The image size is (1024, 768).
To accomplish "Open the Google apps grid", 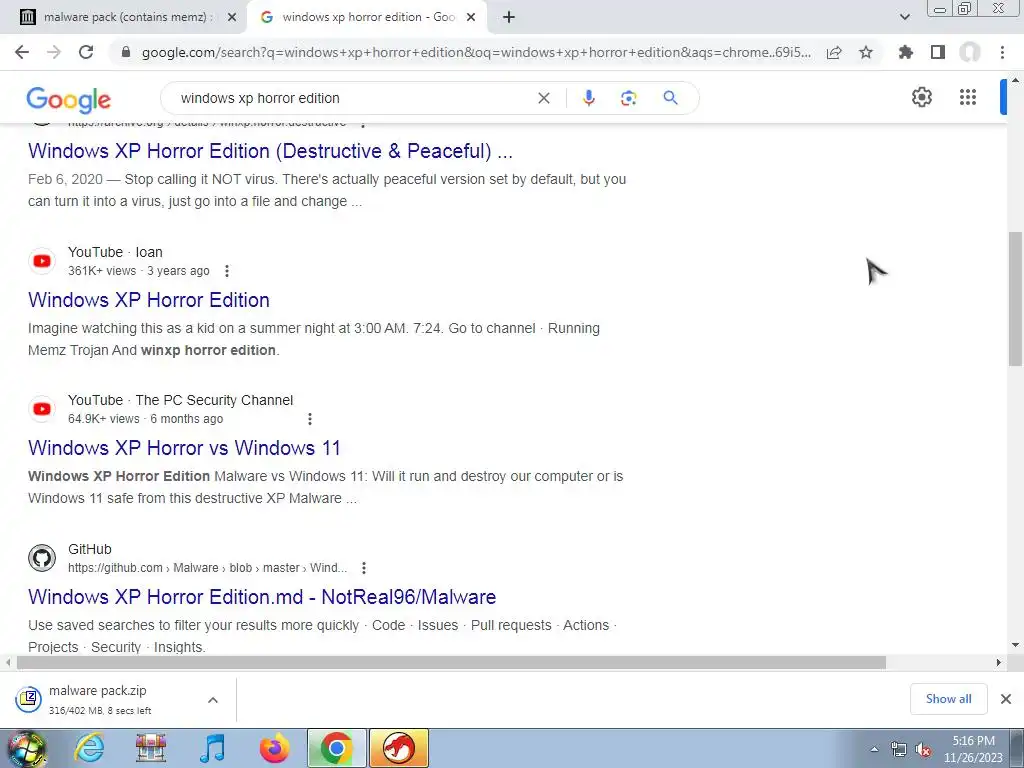I will point(968,97).
